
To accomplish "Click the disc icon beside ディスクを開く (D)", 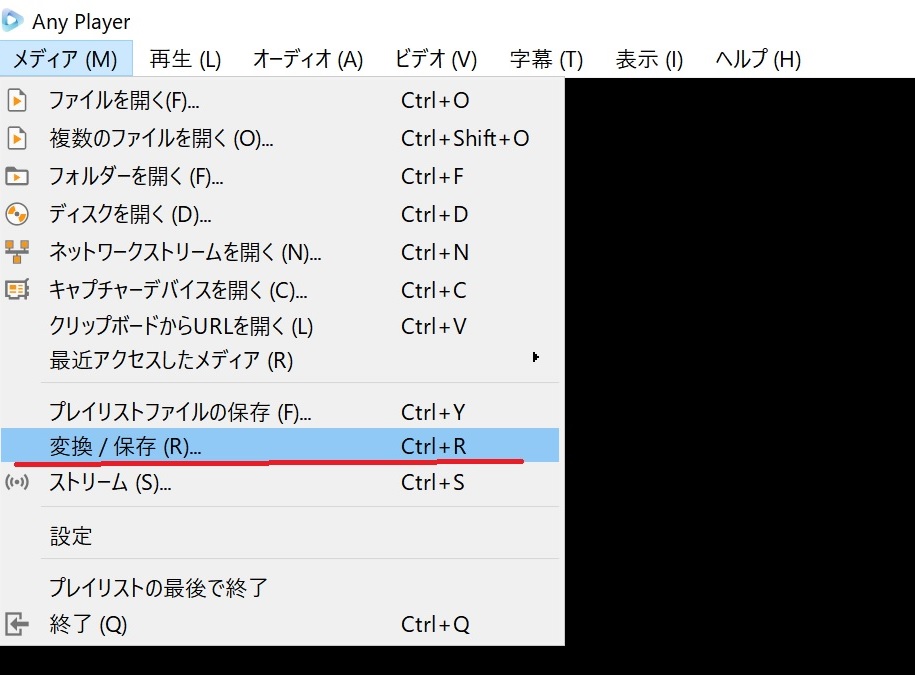I will (x=17, y=214).
